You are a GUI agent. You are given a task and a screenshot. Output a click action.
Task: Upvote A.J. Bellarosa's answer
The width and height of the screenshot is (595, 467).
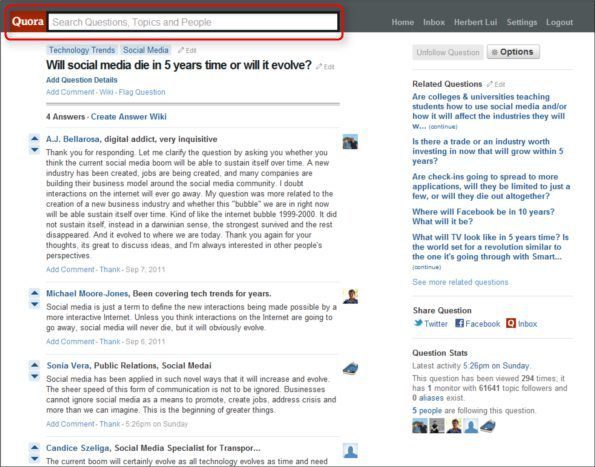tap(35, 139)
